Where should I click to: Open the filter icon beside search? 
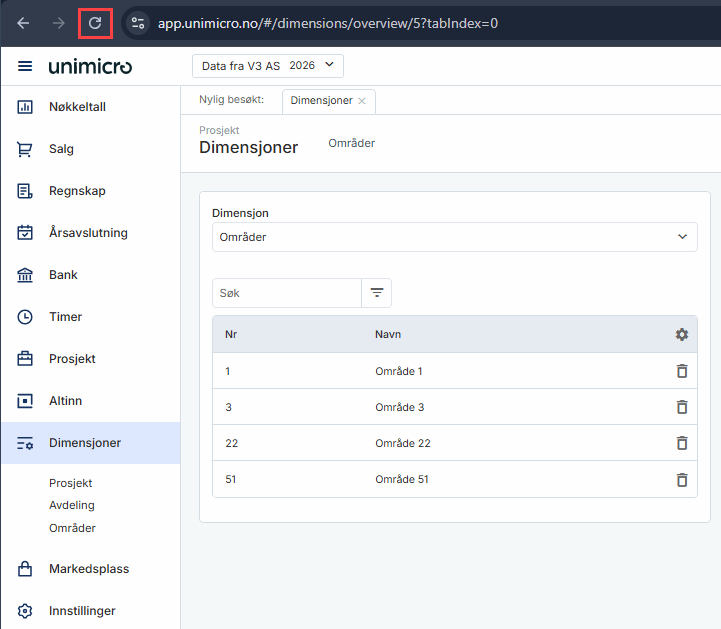377,293
